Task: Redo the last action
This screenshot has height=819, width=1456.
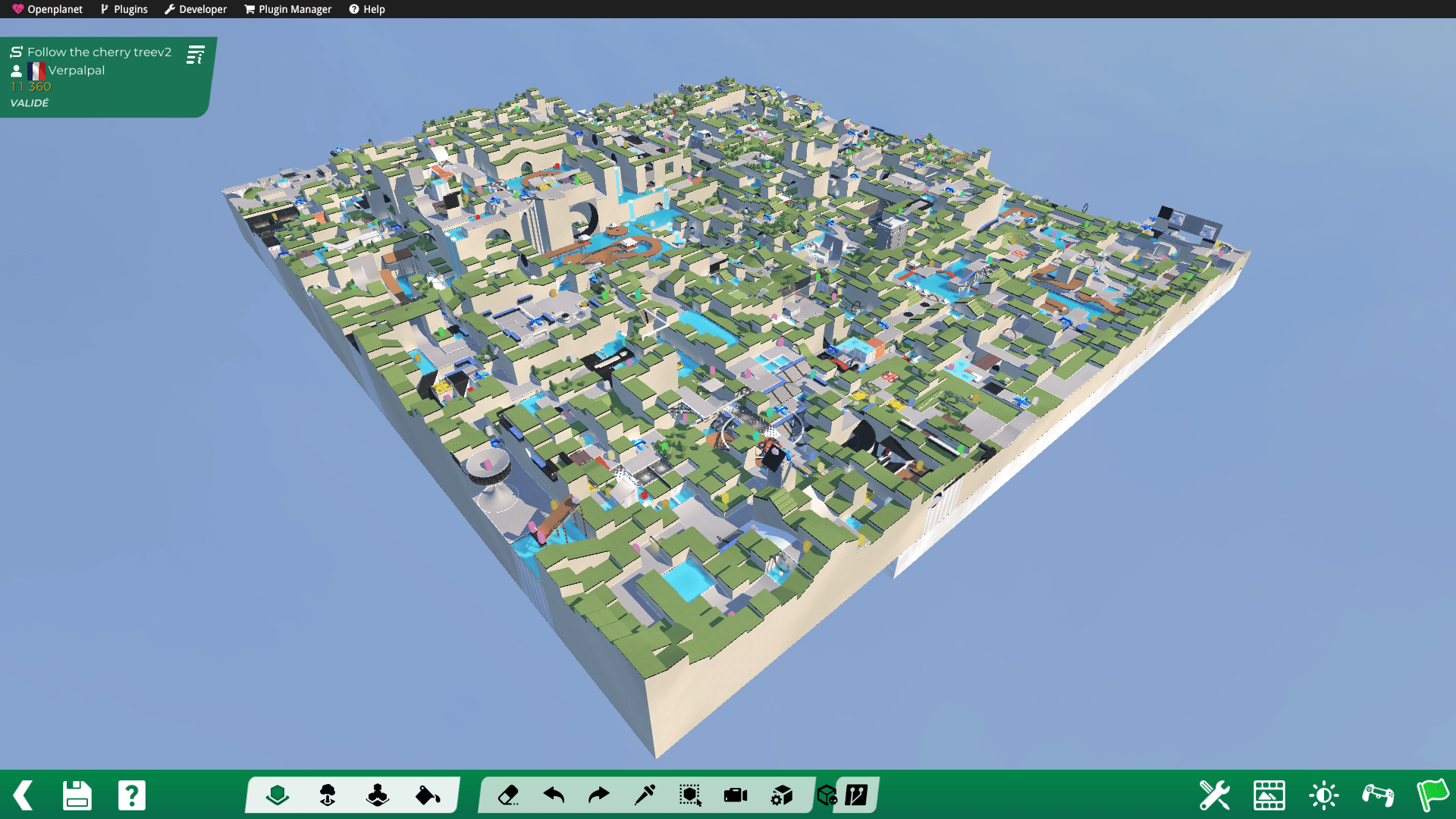Action: coord(599,795)
